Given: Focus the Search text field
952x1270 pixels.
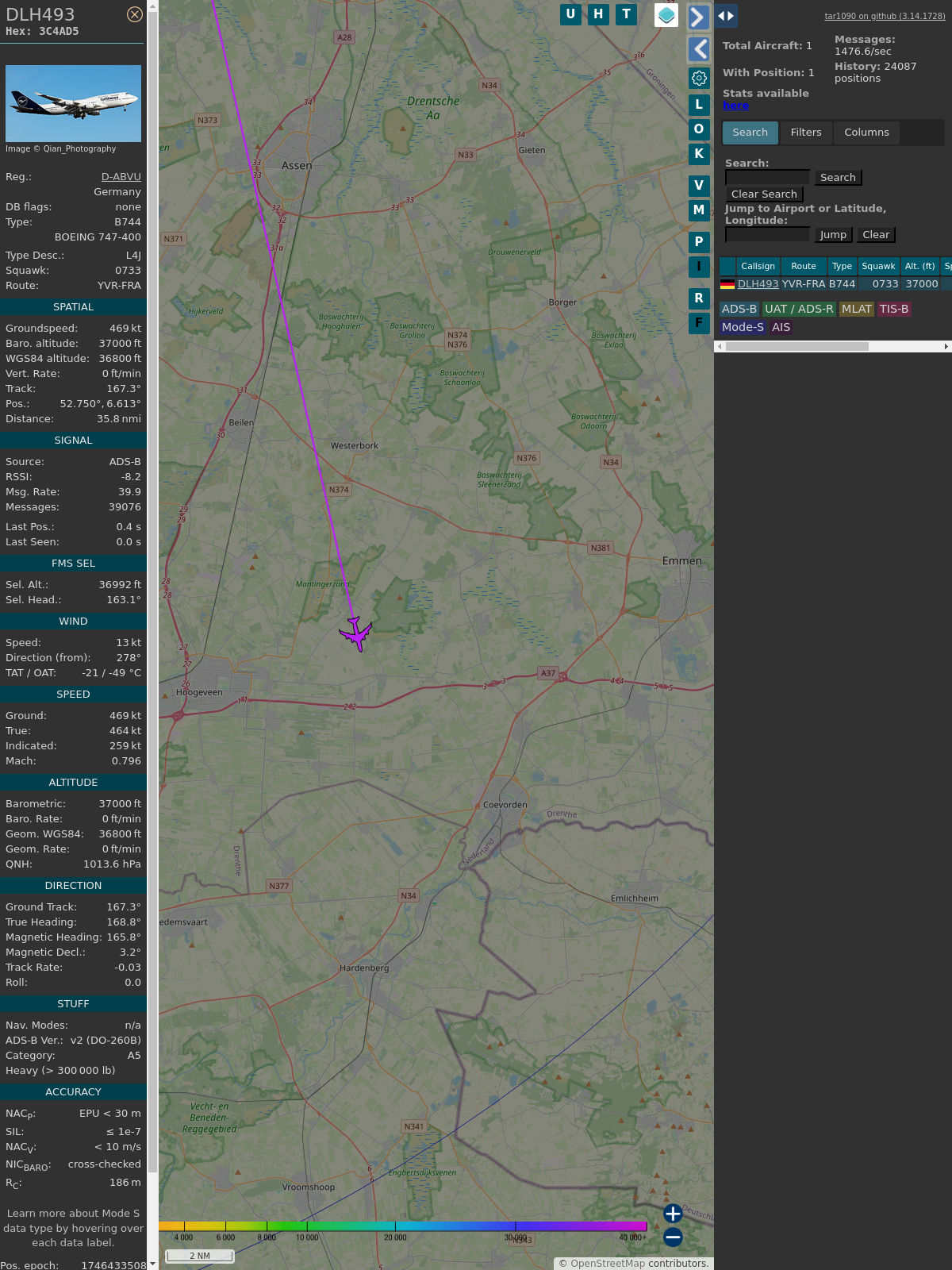Looking at the screenshot, I should 767,178.
